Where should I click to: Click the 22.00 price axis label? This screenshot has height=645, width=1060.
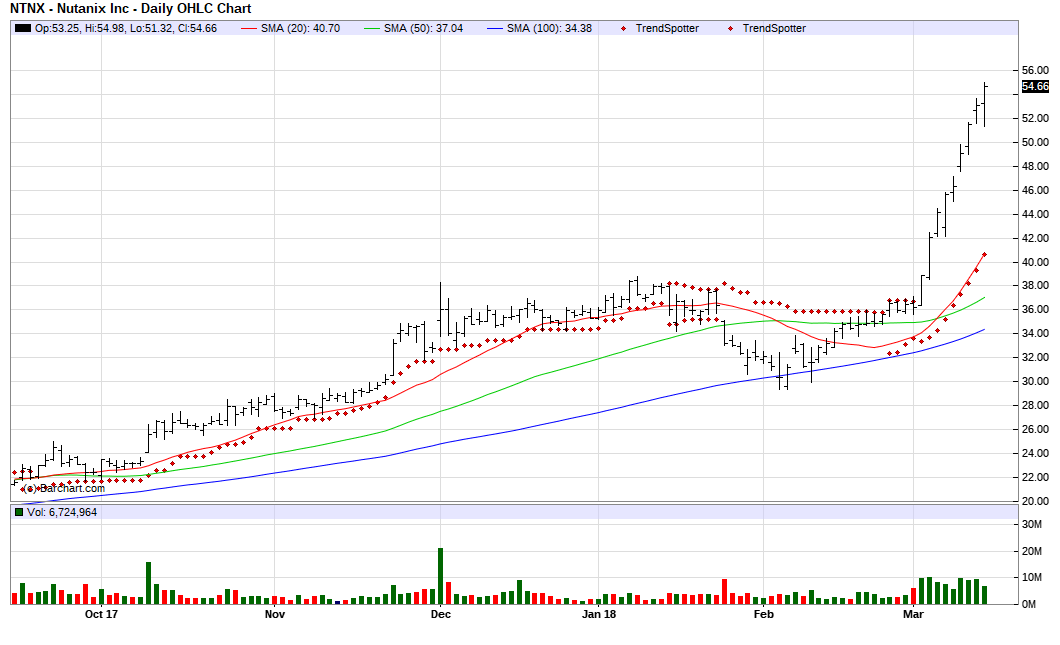1035,477
